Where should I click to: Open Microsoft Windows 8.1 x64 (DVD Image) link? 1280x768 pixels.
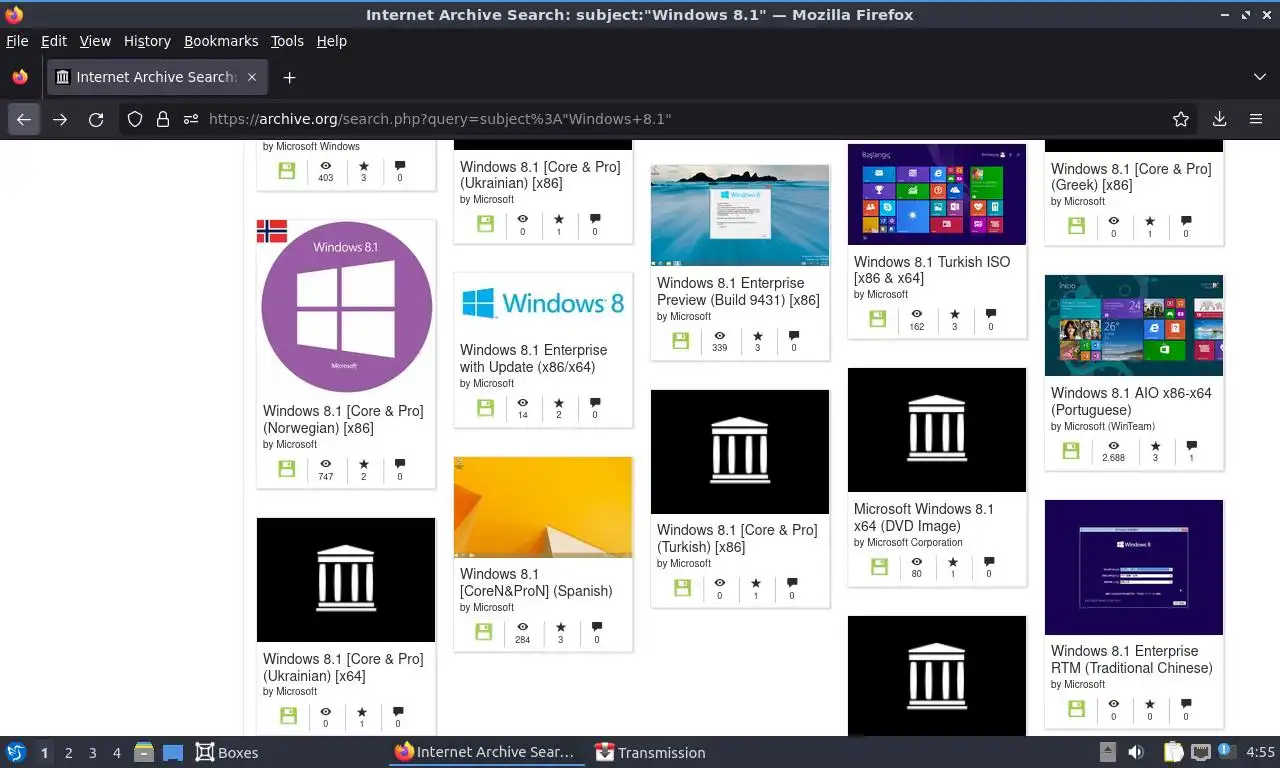(x=924, y=517)
